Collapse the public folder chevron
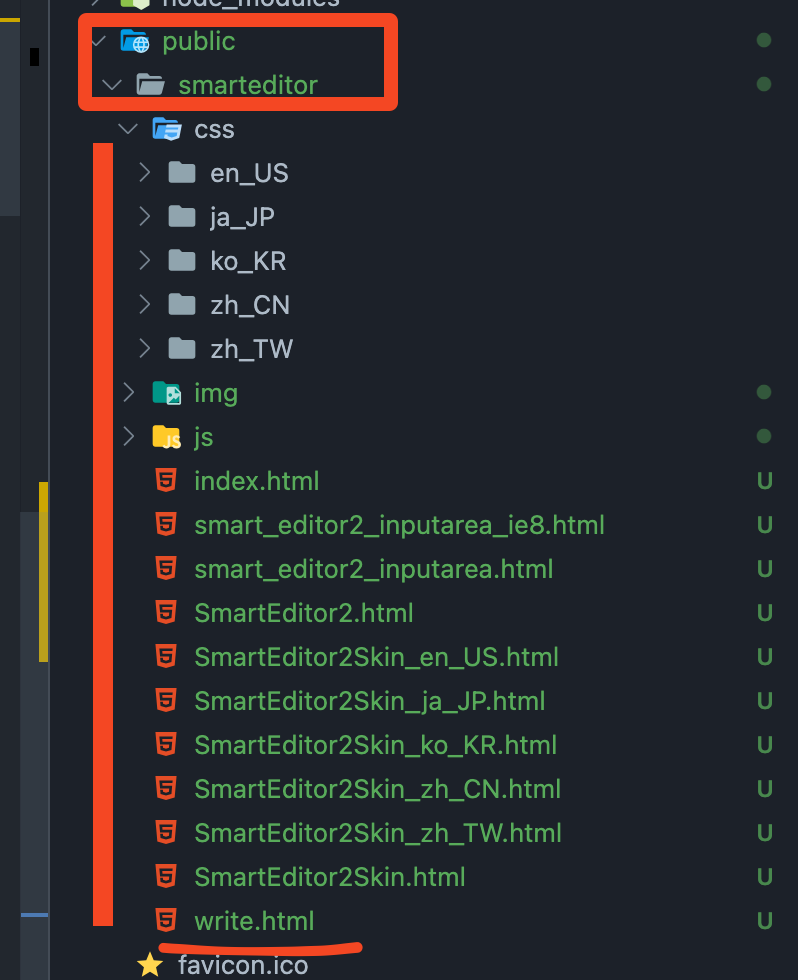Image resolution: width=798 pixels, height=980 pixels. pos(99,41)
